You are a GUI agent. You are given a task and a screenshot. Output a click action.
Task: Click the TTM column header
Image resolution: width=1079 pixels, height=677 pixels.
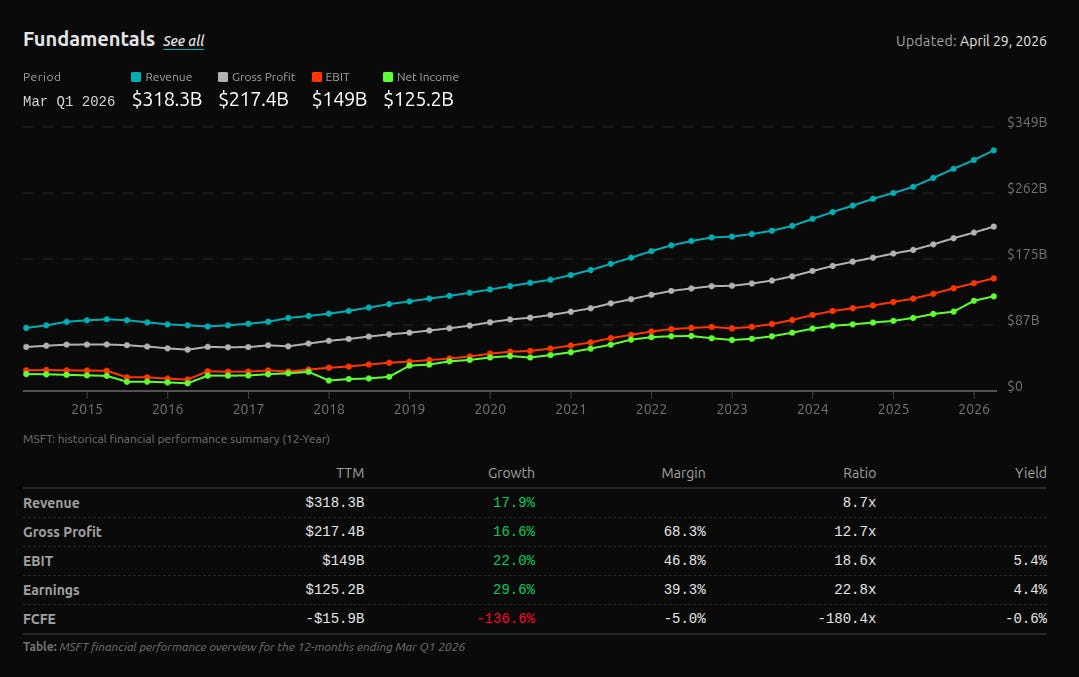pos(350,473)
